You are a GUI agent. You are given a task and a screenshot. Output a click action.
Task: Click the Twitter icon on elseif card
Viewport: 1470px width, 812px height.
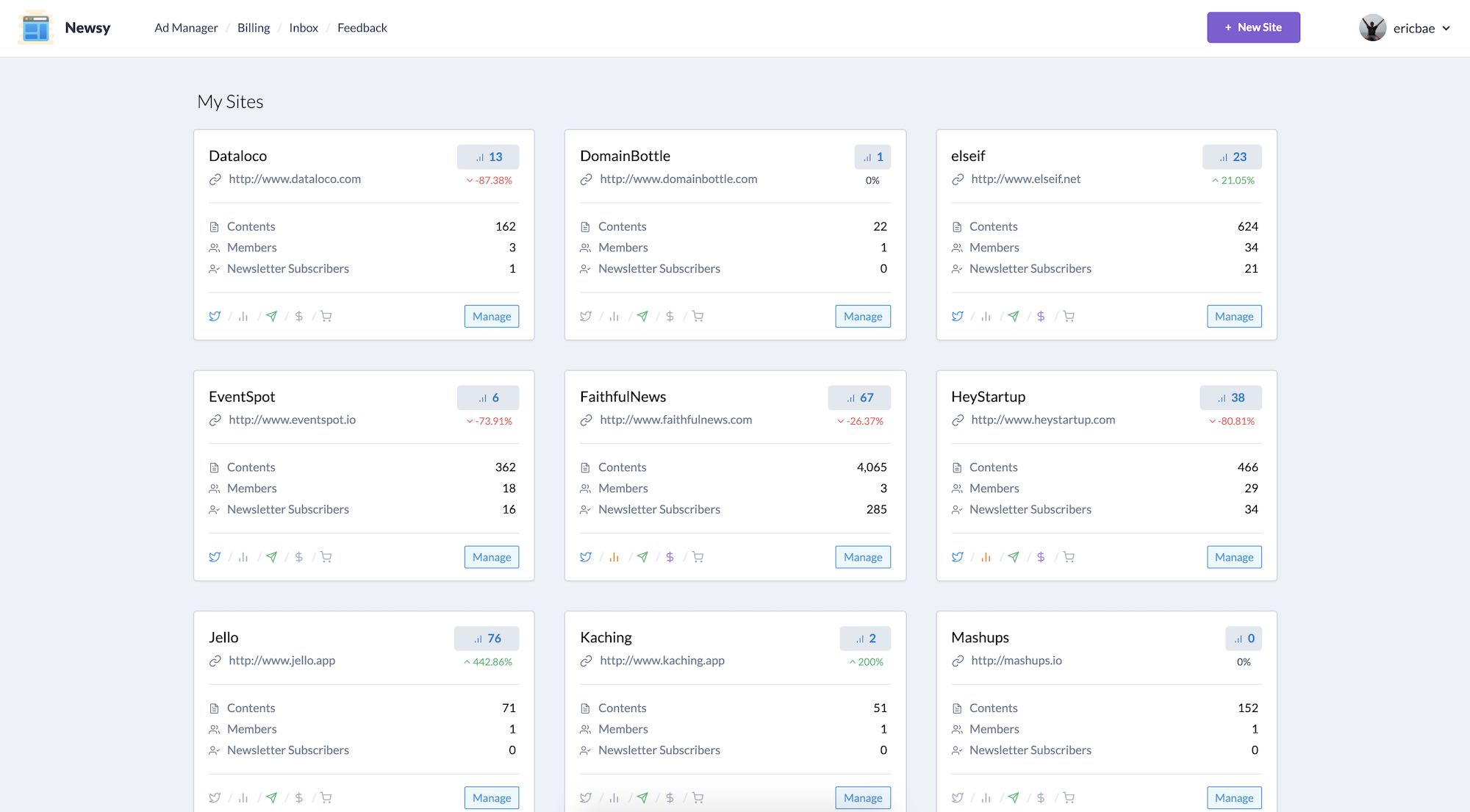pos(957,317)
